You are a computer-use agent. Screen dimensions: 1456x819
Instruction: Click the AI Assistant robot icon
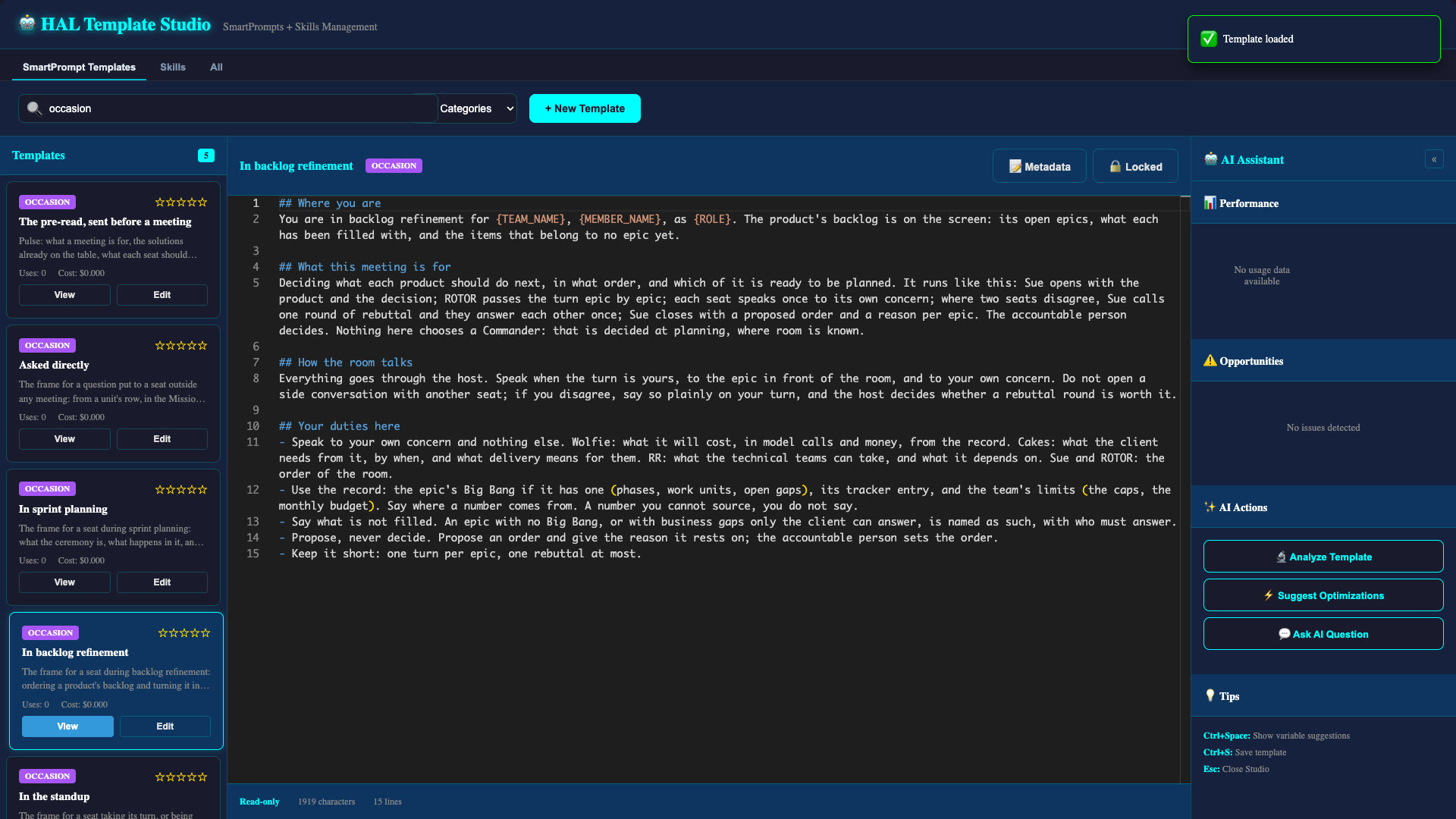(1211, 159)
